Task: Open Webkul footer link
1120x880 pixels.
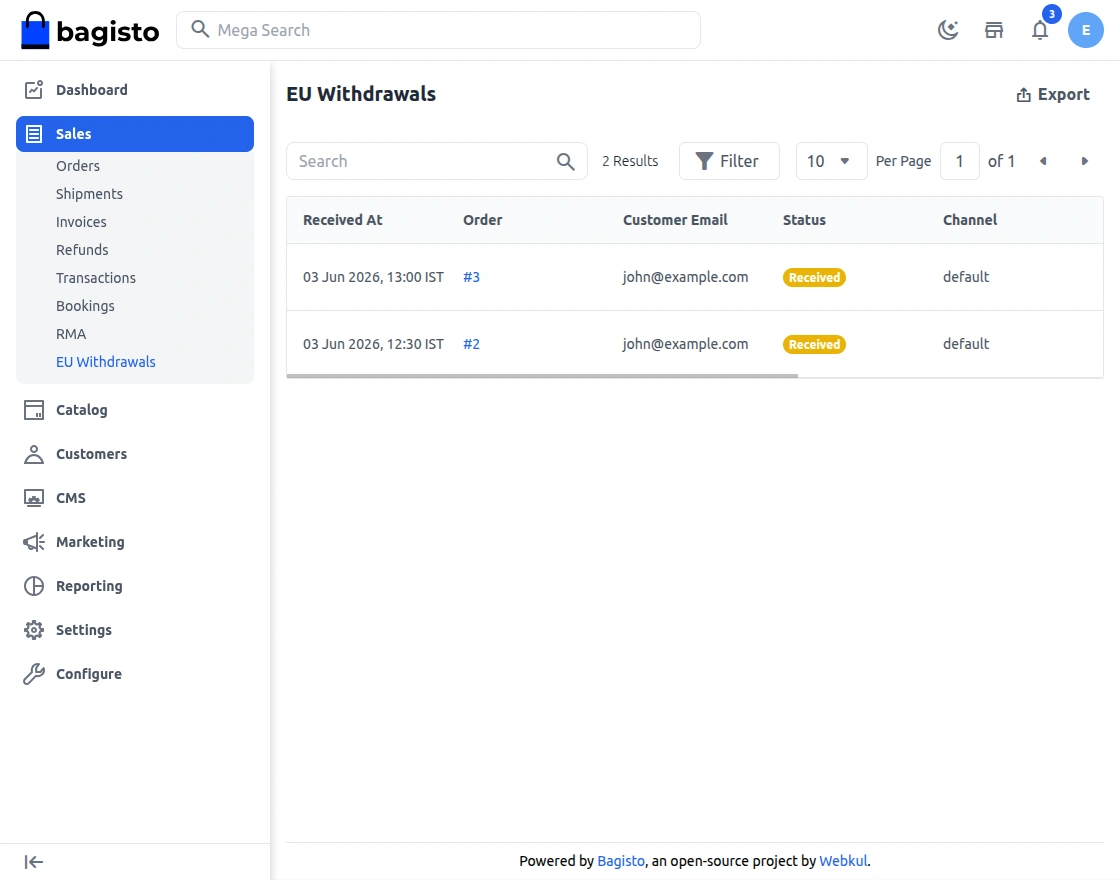Action: [843, 861]
